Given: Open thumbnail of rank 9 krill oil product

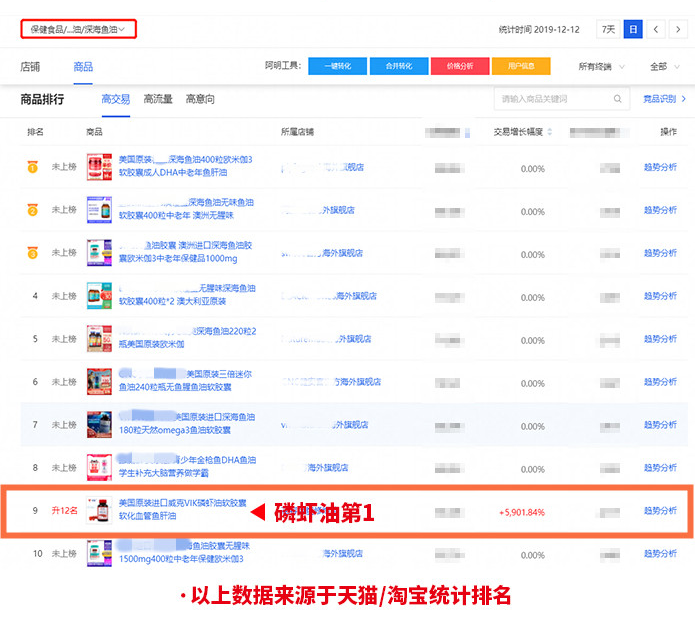Looking at the screenshot, I should pyautogui.click(x=100, y=510).
